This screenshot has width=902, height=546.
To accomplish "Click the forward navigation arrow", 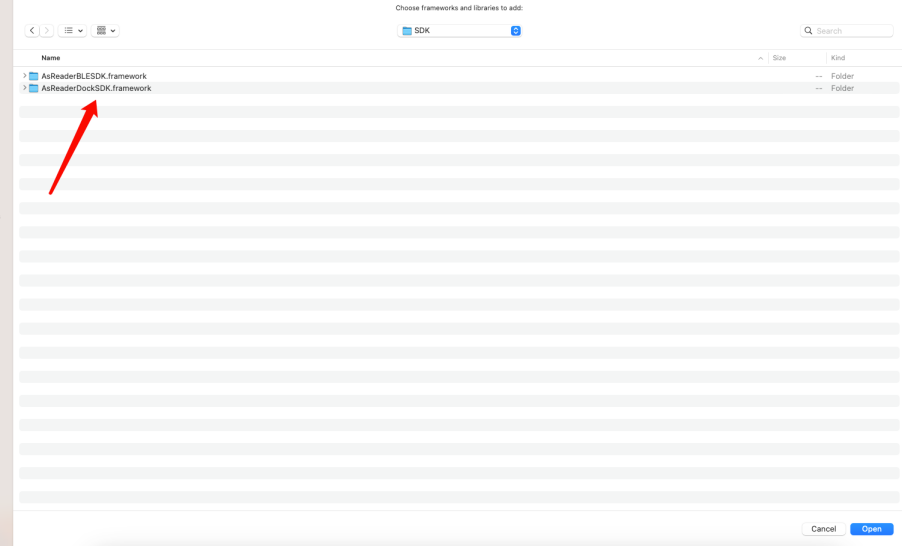I will (x=46, y=31).
